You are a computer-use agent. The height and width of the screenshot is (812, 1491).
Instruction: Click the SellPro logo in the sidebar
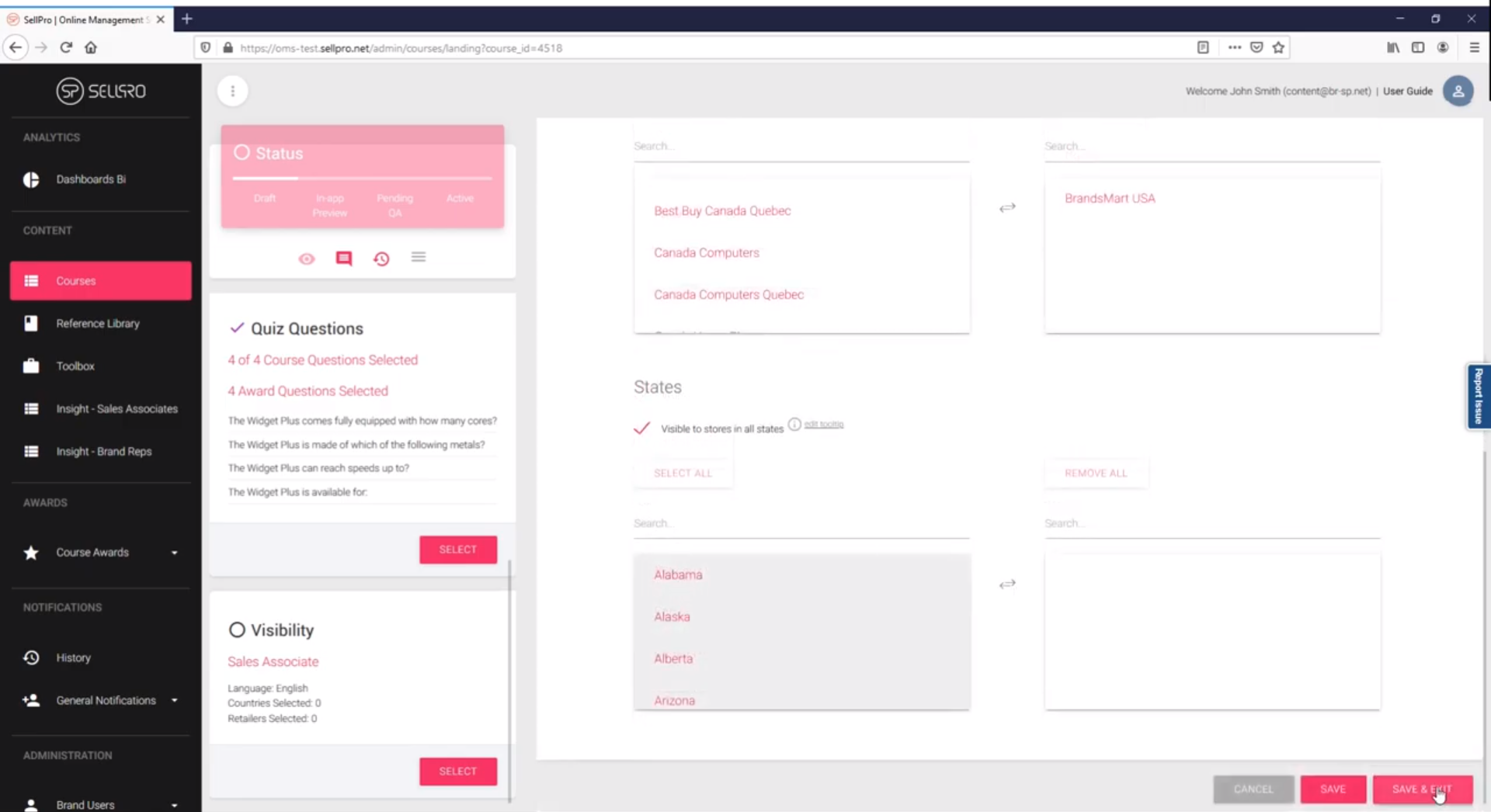coord(101,91)
